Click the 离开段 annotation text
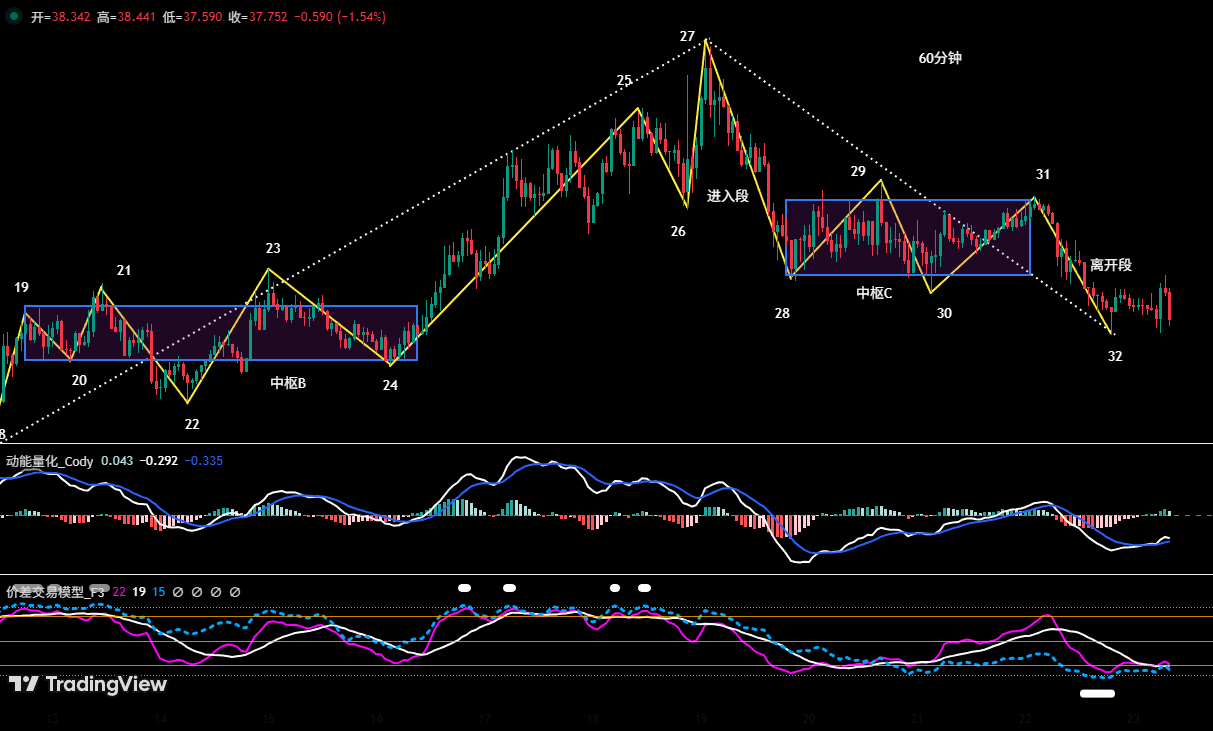 [1111, 265]
